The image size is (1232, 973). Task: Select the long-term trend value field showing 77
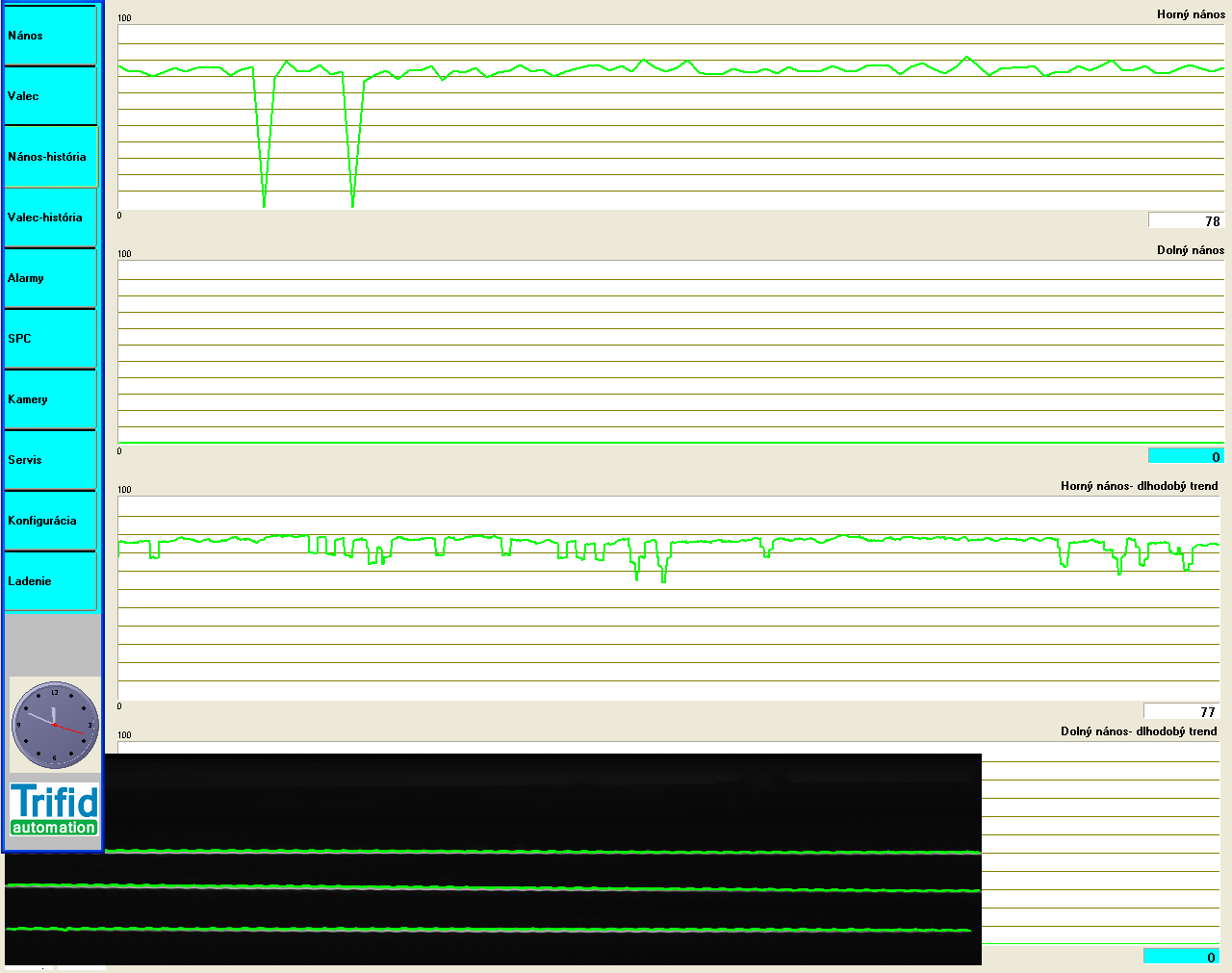1181,711
